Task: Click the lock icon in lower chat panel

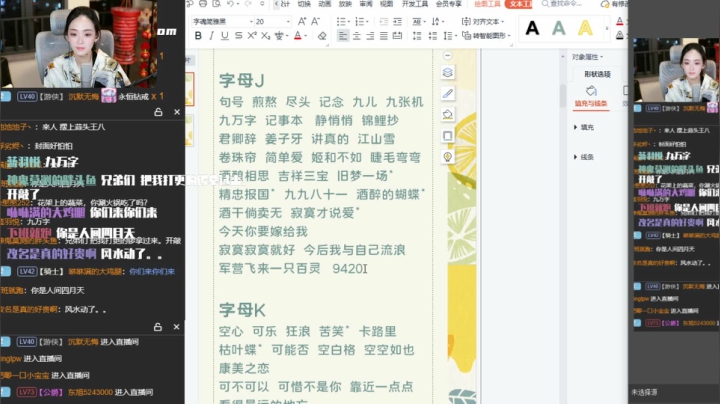Action: click(158, 327)
